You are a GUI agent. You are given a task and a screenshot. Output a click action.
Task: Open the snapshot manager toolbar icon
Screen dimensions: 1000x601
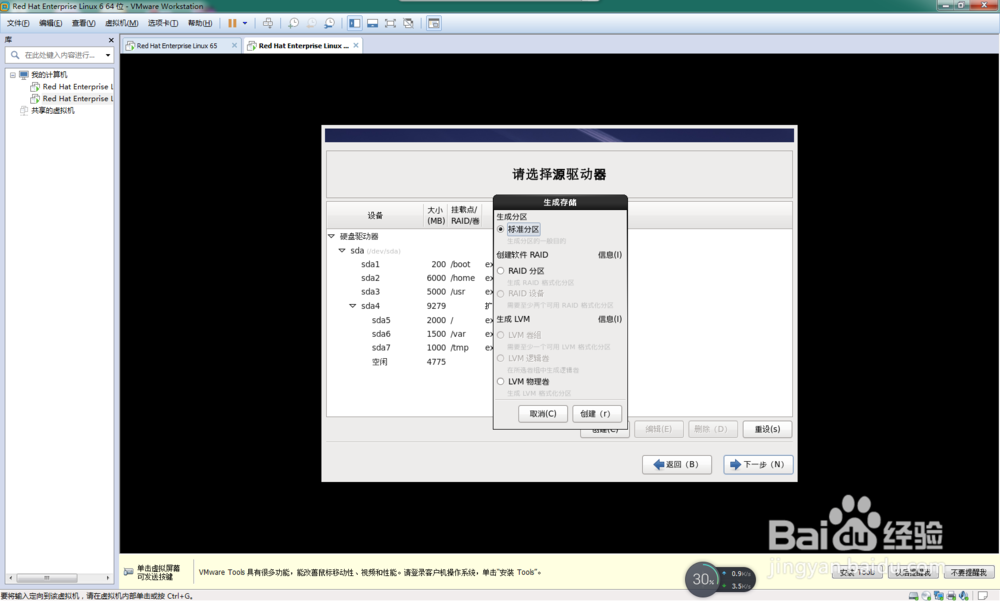329,23
